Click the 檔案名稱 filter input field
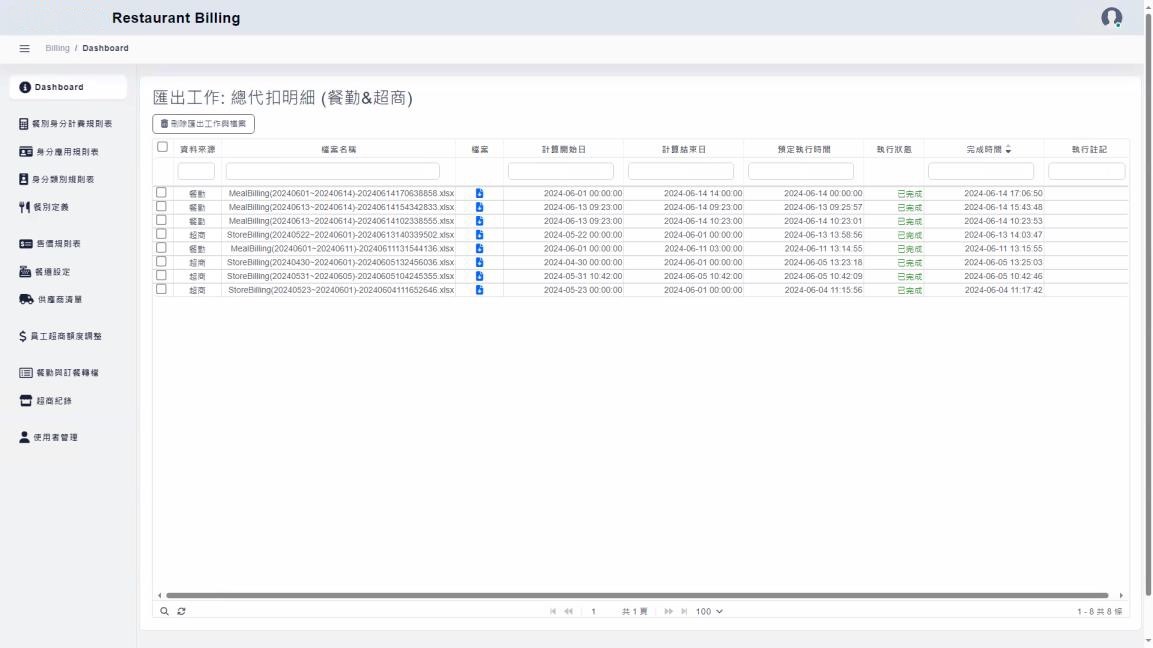The height and width of the screenshot is (648, 1153). click(332, 171)
